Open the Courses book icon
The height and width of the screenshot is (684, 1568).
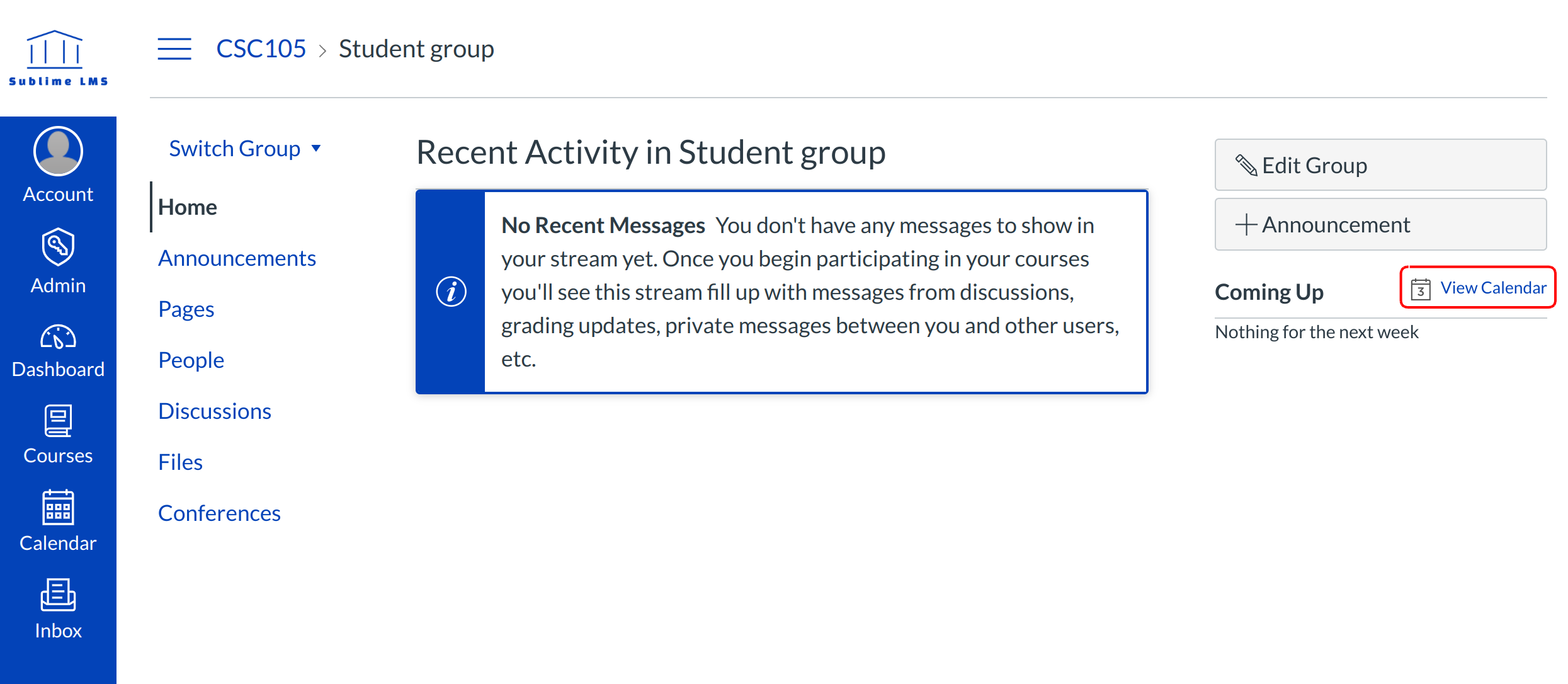[x=58, y=421]
